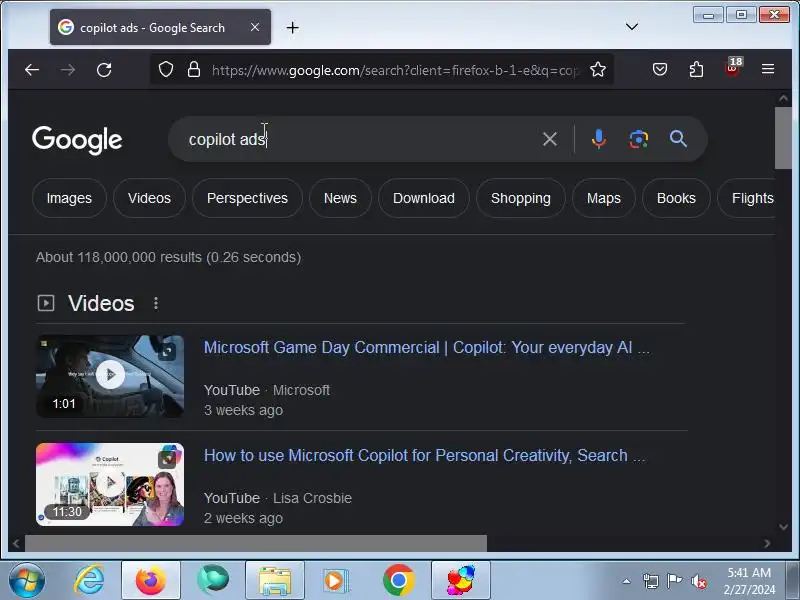The height and width of the screenshot is (600, 800).
Task: Close the copilot ads Google Search tab
Action: (255, 27)
